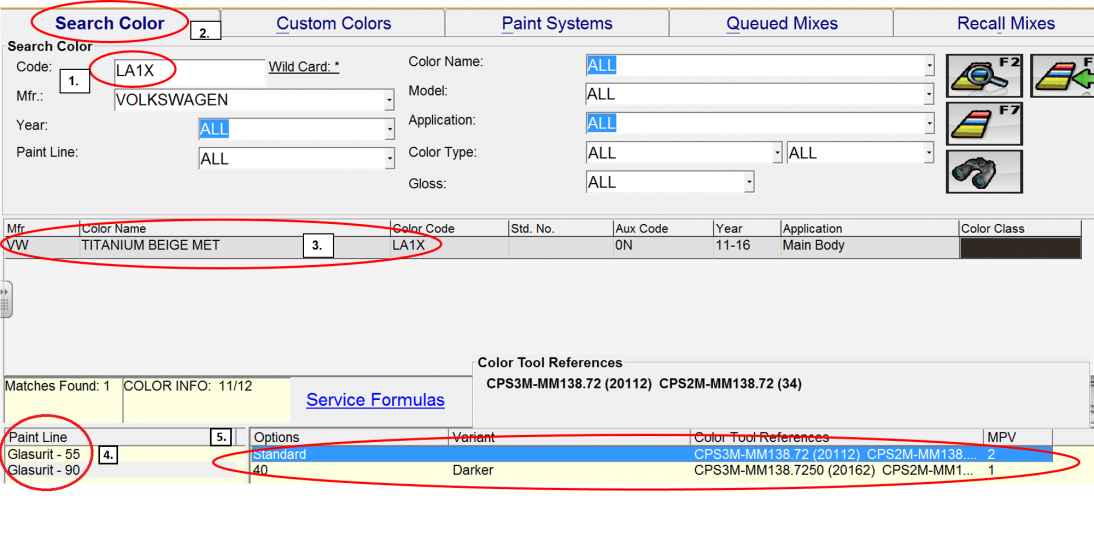The height and width of the screenshot is (542, 1094).
Task: Click the Year column header
Action: click(x=747, y=228)
